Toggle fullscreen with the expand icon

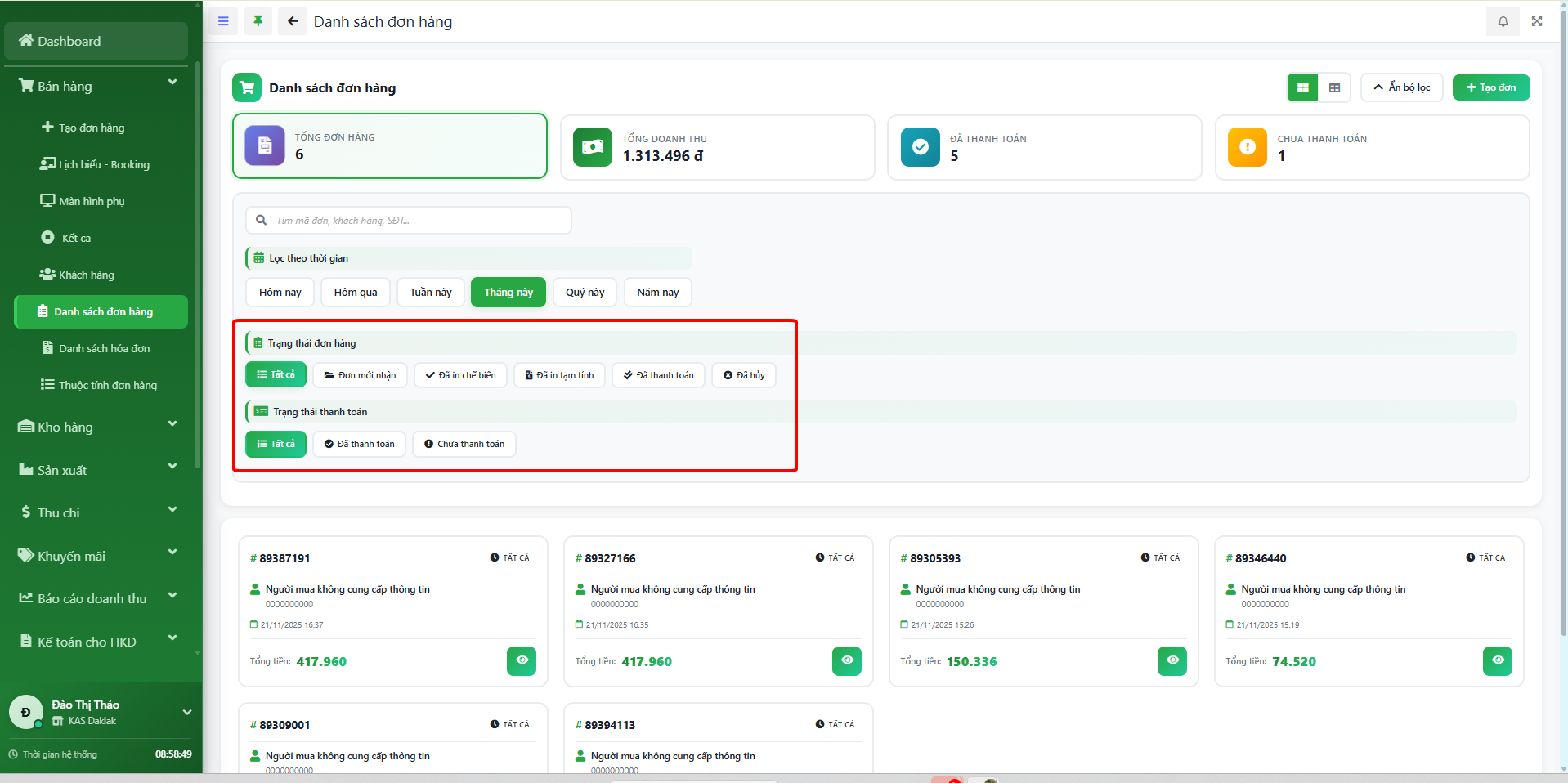click(x=1537, y=21)
